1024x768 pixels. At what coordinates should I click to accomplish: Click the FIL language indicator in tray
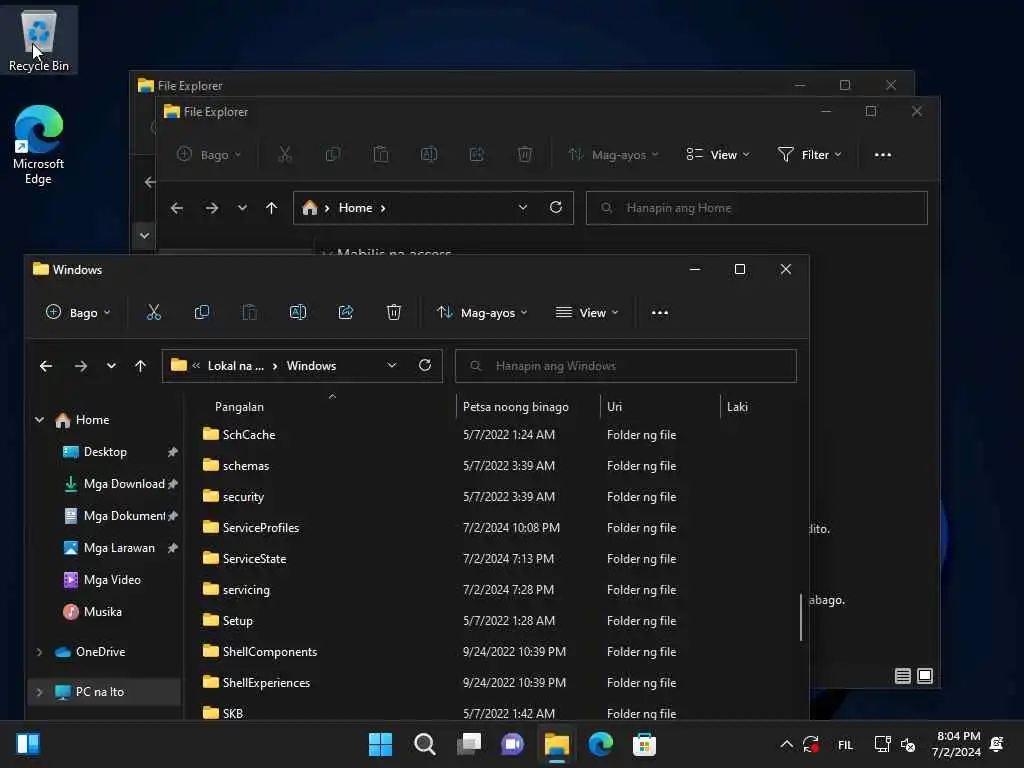pos(845,744)
